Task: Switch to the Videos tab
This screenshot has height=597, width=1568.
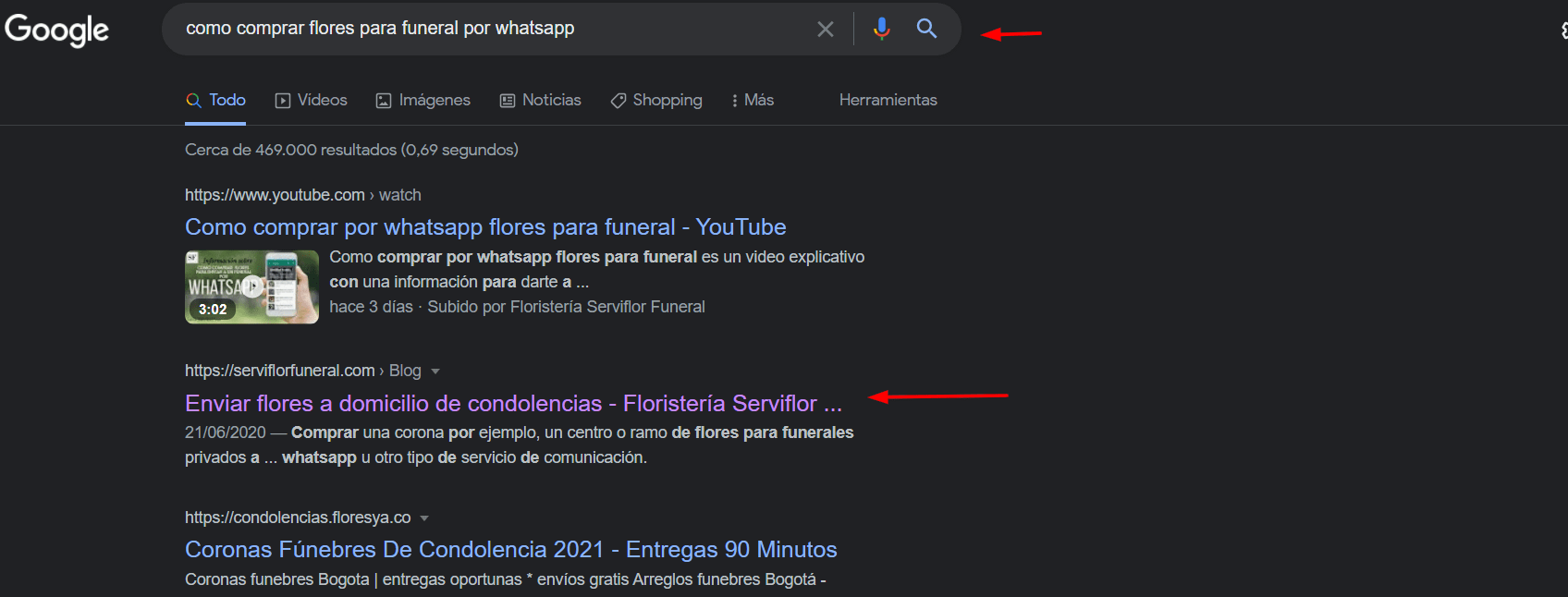Action: 312,100
